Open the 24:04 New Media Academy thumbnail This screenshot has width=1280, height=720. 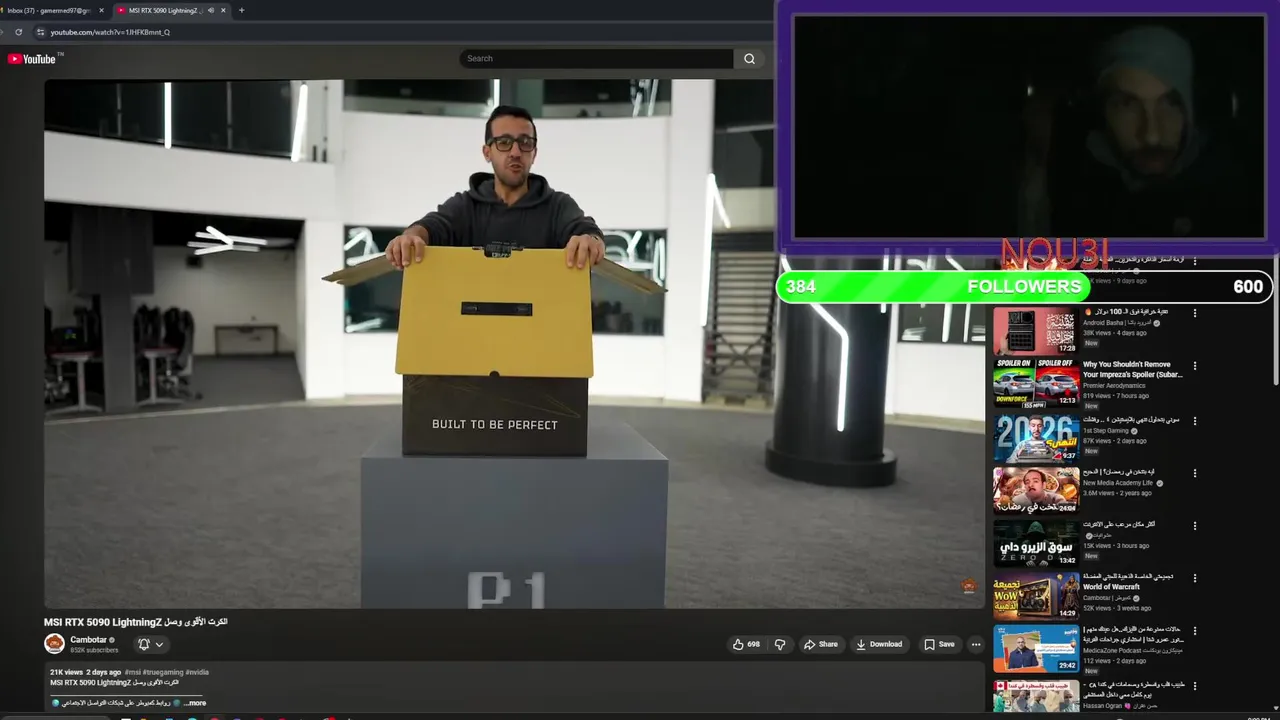pos(1036,490)
